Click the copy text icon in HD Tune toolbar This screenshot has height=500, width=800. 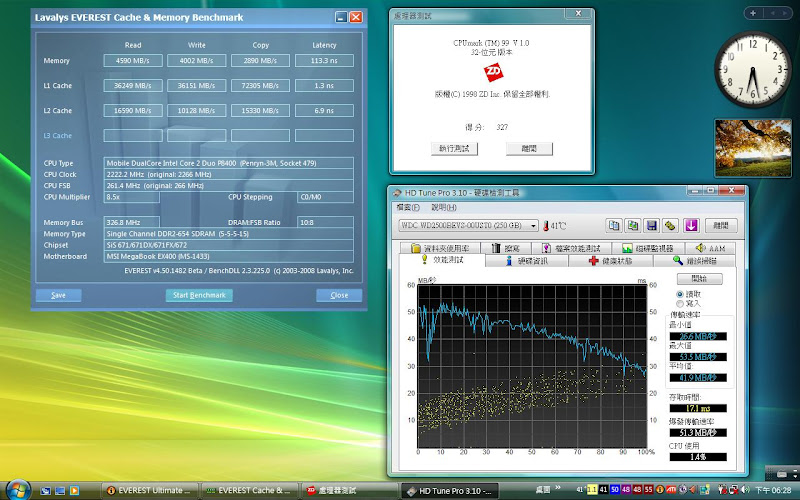614,226
